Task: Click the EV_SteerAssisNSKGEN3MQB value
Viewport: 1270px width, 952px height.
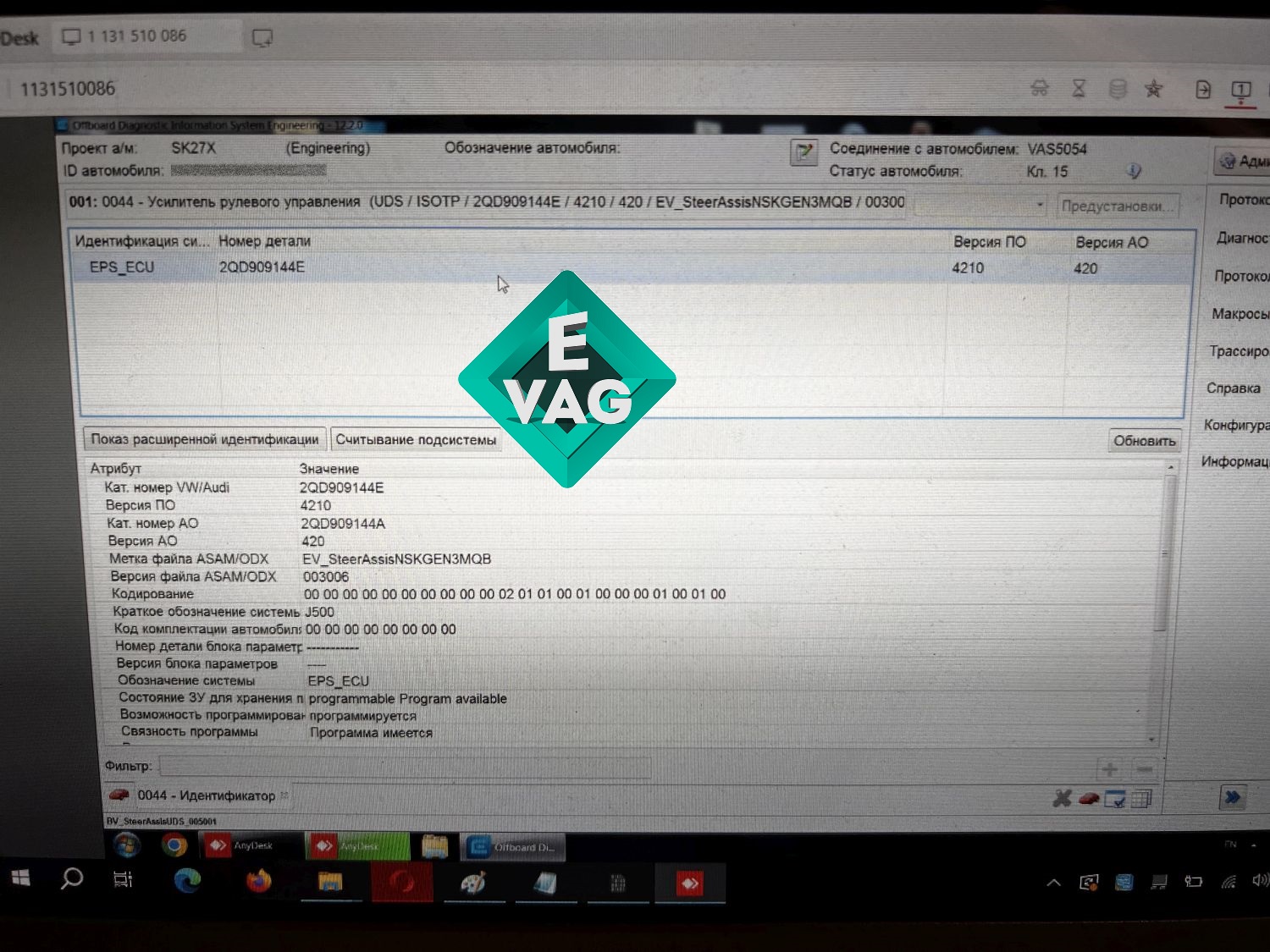Action: (x=396, y=559)
